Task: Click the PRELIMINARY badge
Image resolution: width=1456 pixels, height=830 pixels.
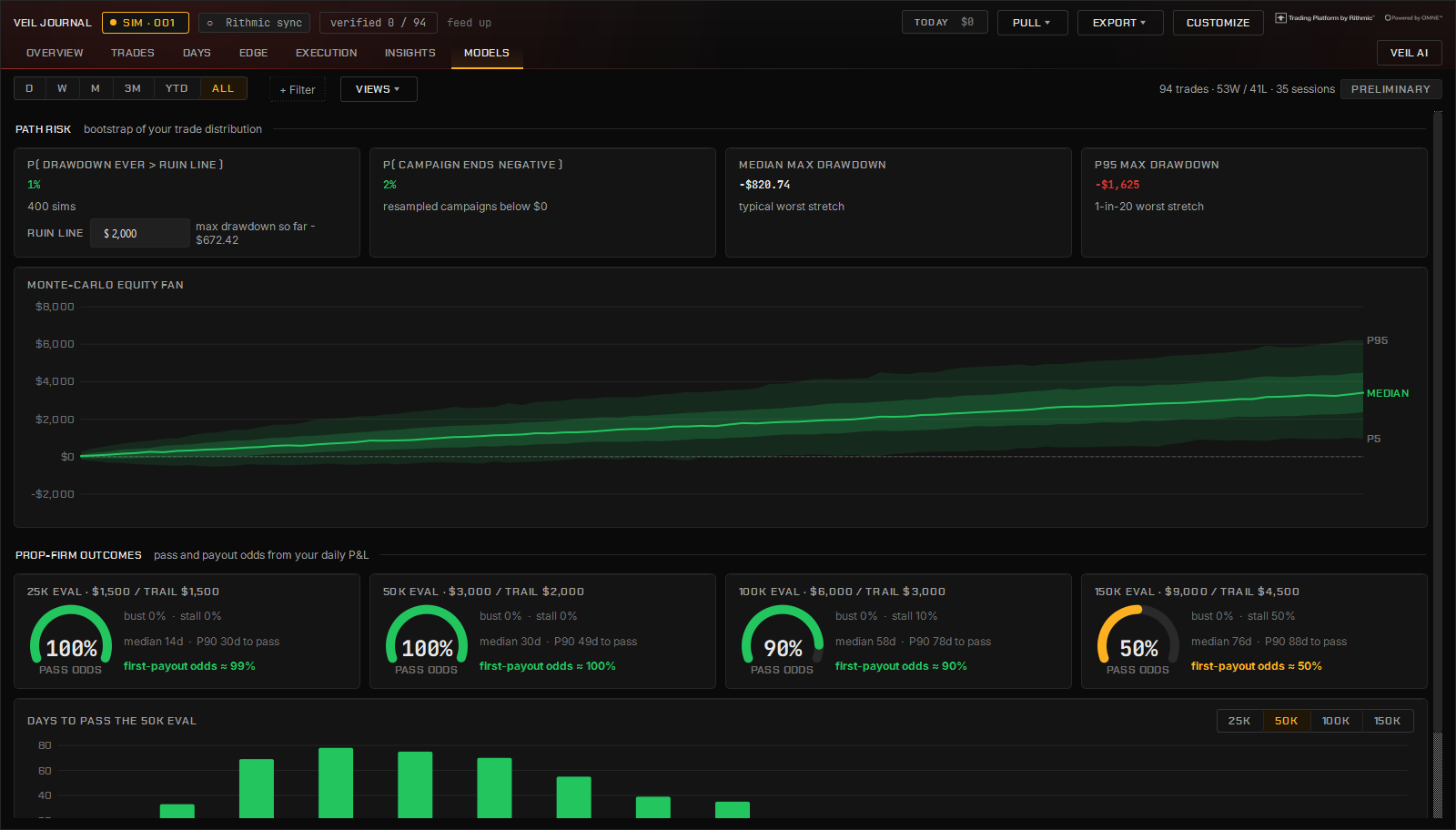Action: tap(1390, 89)
